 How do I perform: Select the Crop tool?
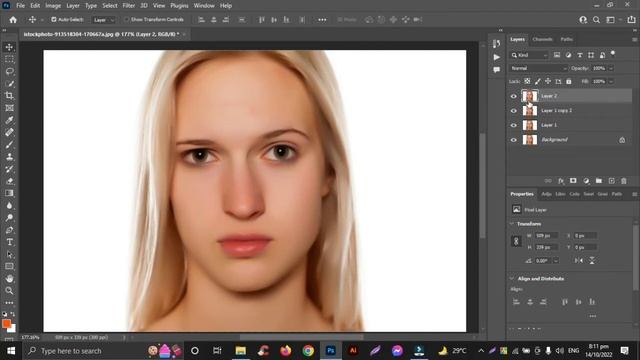(x=9, y=96)
